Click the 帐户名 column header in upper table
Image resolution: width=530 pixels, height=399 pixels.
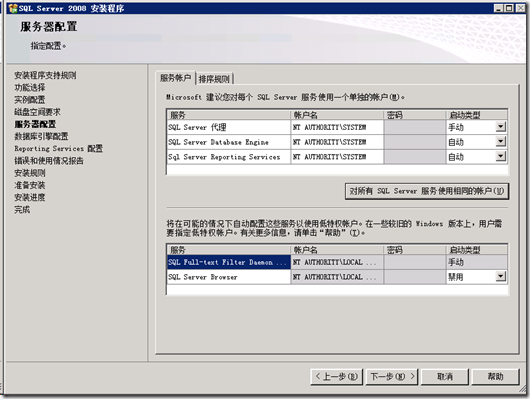pyautogui.click(x=337, y=115)
